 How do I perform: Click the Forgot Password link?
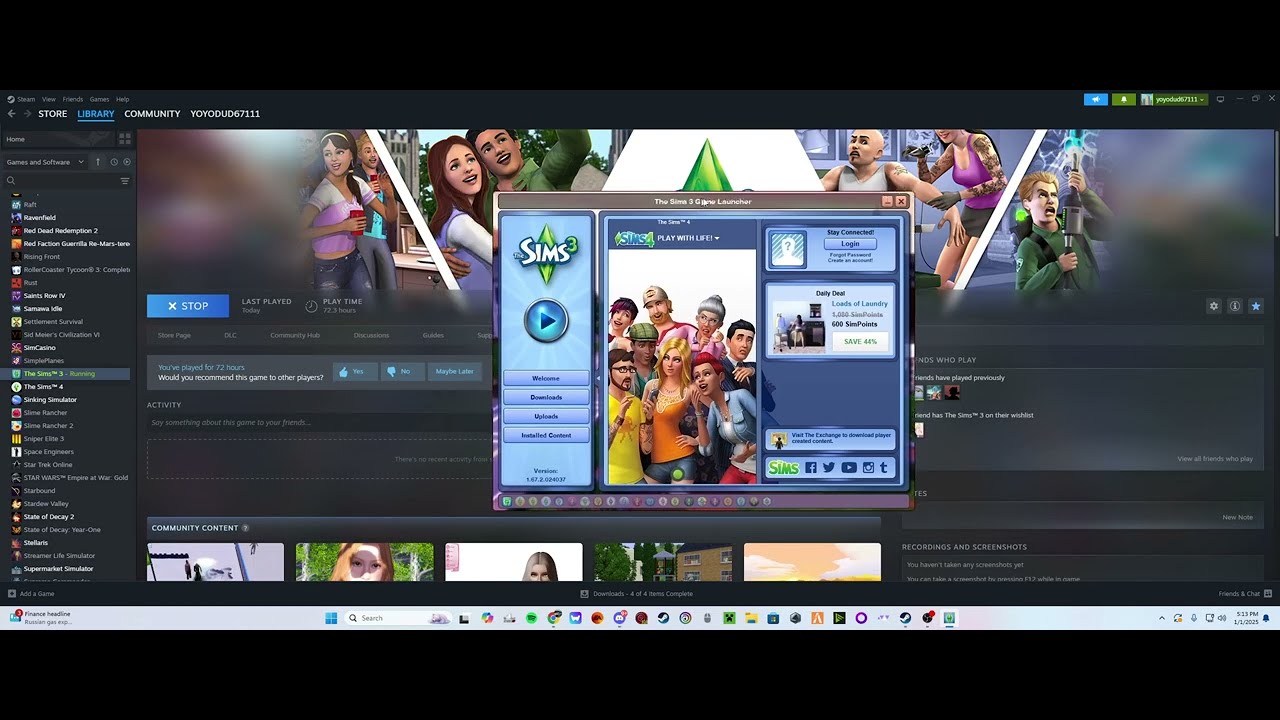(x=850, y=254)
